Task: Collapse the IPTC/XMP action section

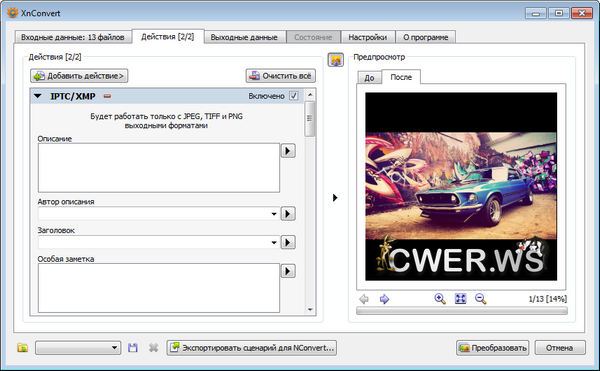Action: click(x=38, y=96)
